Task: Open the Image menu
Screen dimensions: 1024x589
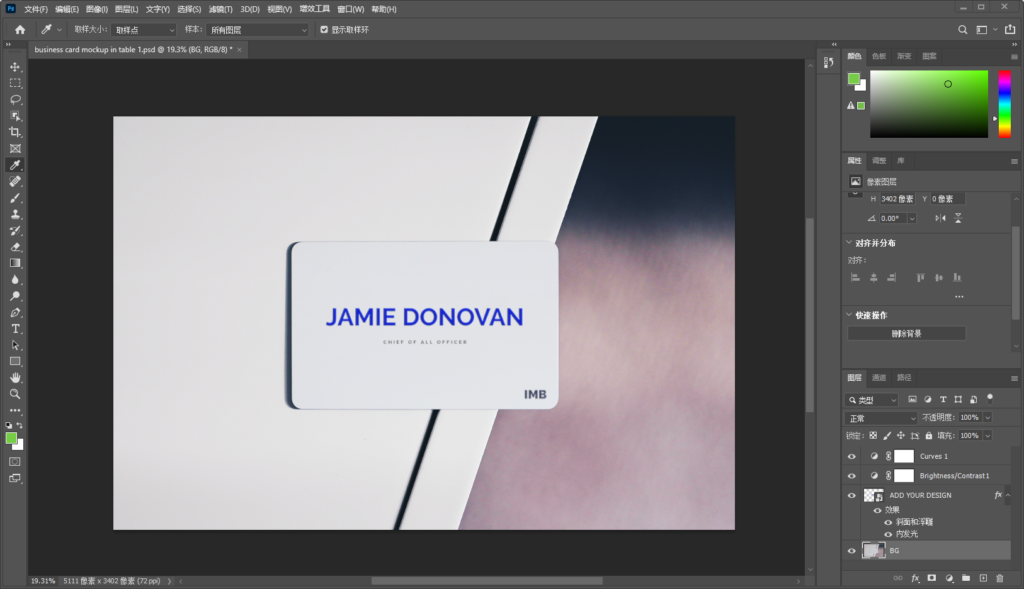Action: (x=97, y=9)
